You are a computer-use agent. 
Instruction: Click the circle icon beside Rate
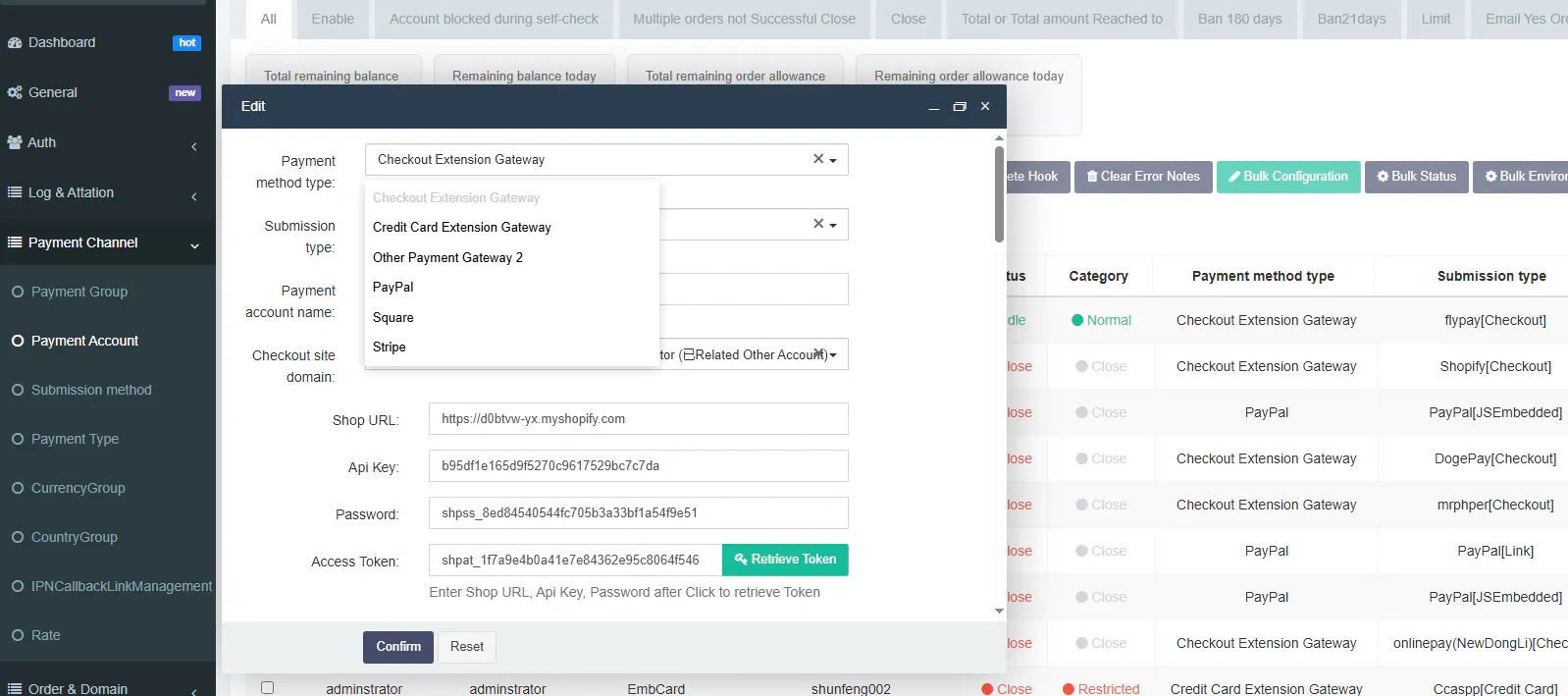(18, 635)
